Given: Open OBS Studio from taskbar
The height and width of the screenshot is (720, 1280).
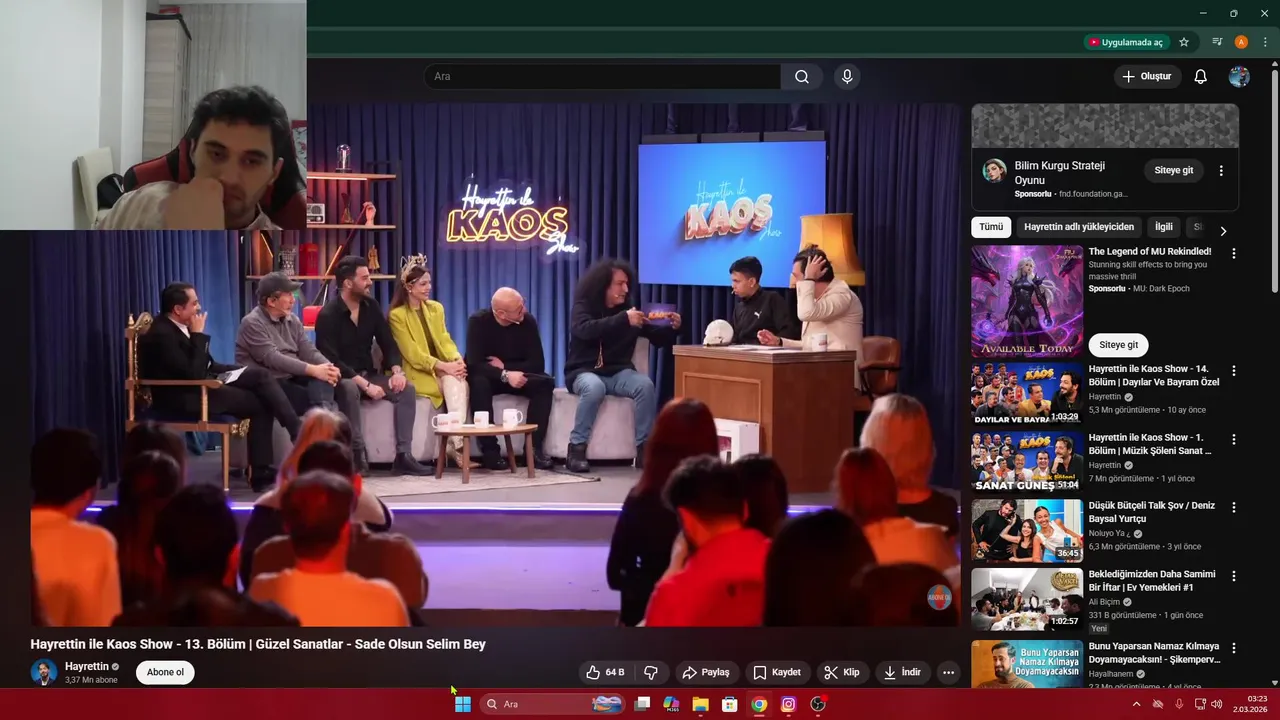Looking at the screenshot, I should click(x=818, y=704).
